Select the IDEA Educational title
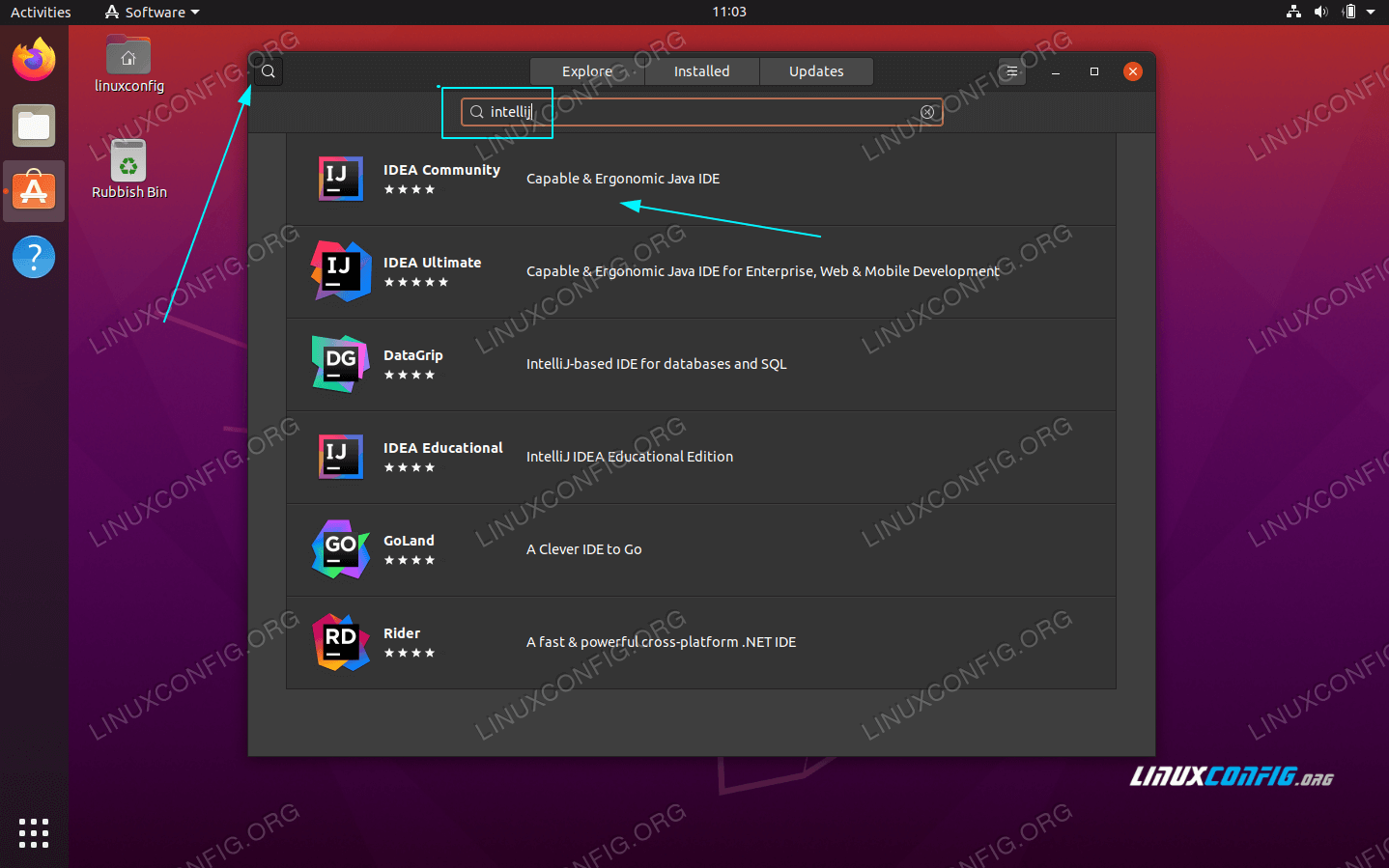Screen dimensions: 1389x868 443,448
